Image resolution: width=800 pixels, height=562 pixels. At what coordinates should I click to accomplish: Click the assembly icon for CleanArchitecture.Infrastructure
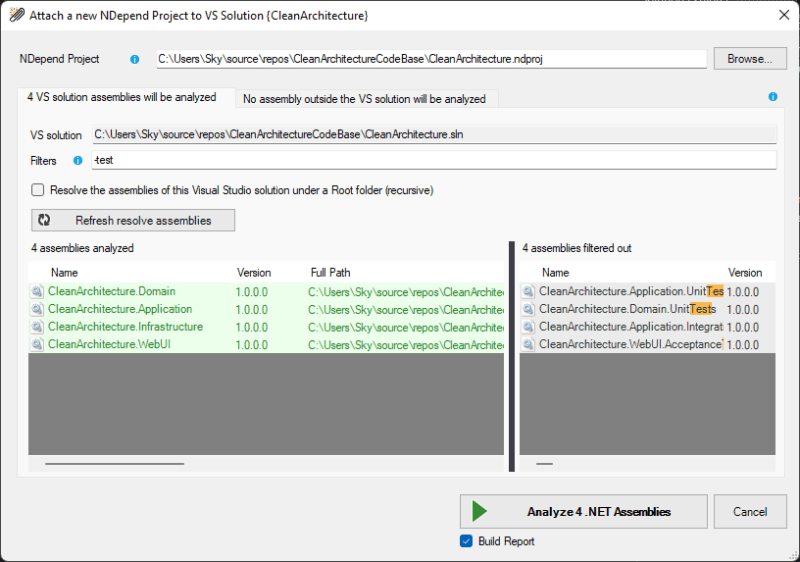pyautogui.click(x=37, y=327)
